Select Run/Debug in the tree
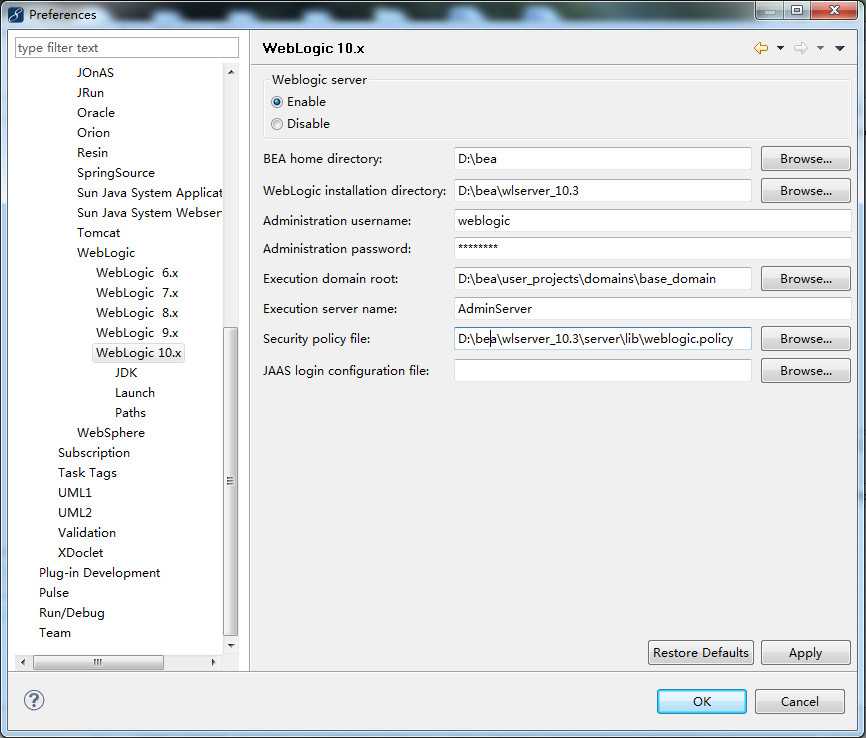Screen dimensions: 866x738 (71, 613)
